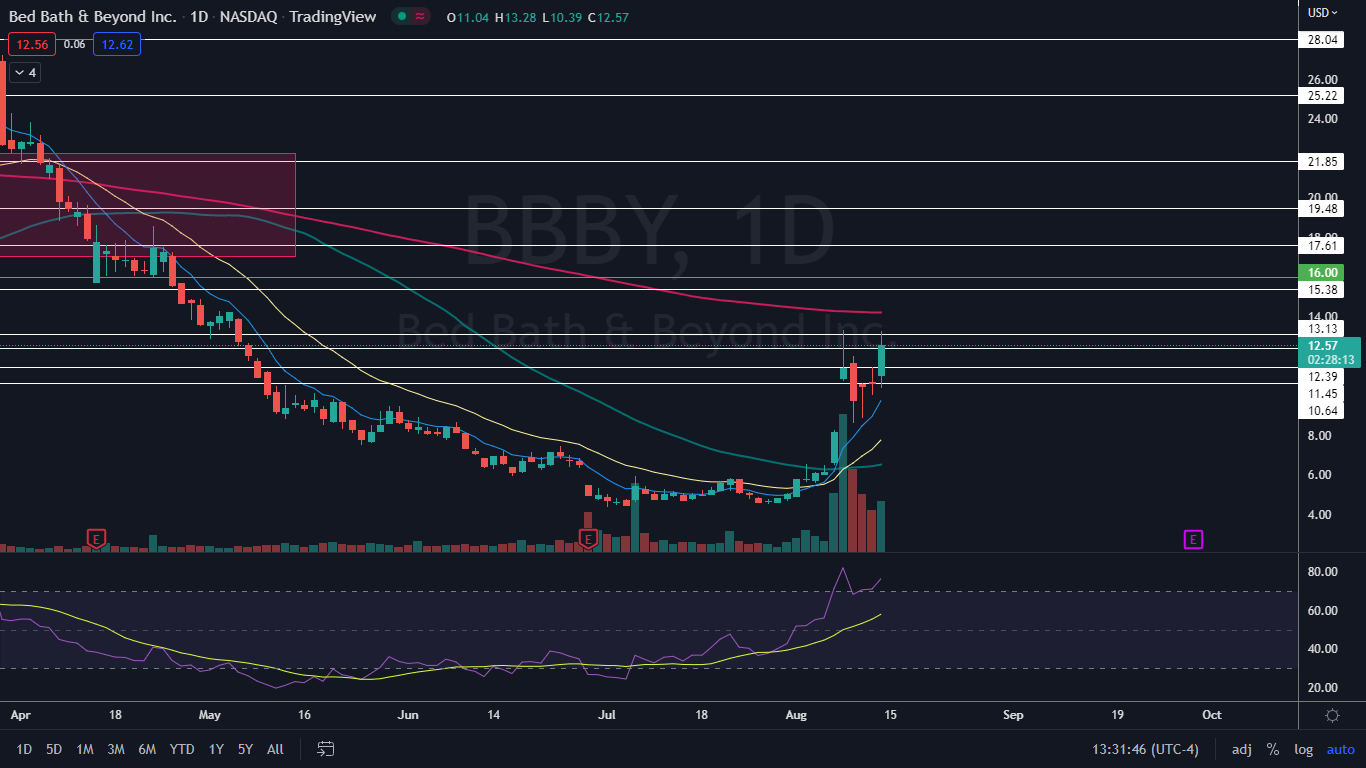Select the 5Y date range
Screen dimensions: 1366x768
pos(245,749)
